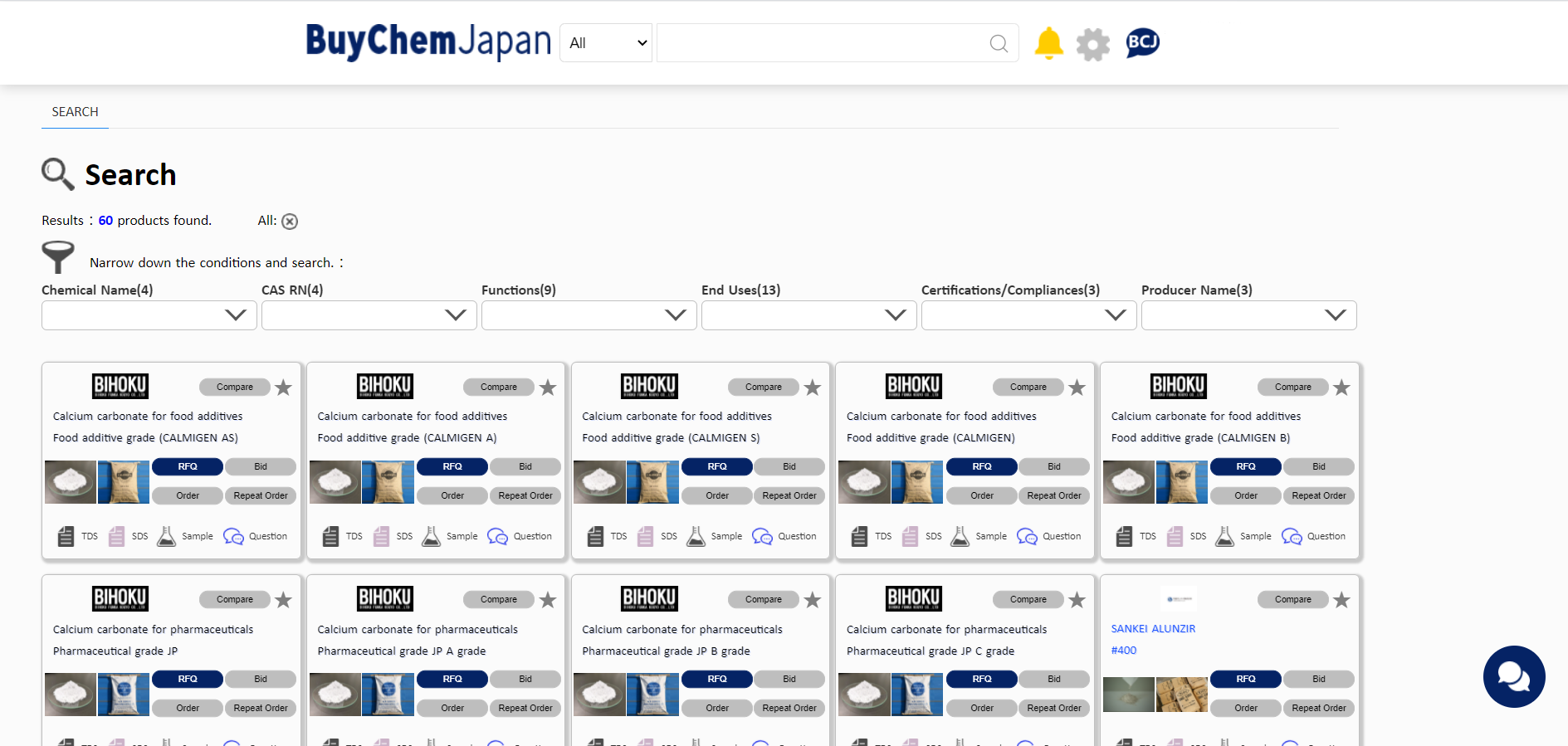Click the notification bell icon
Screen dimensions: 1568x746
(x=1048, y=43)
